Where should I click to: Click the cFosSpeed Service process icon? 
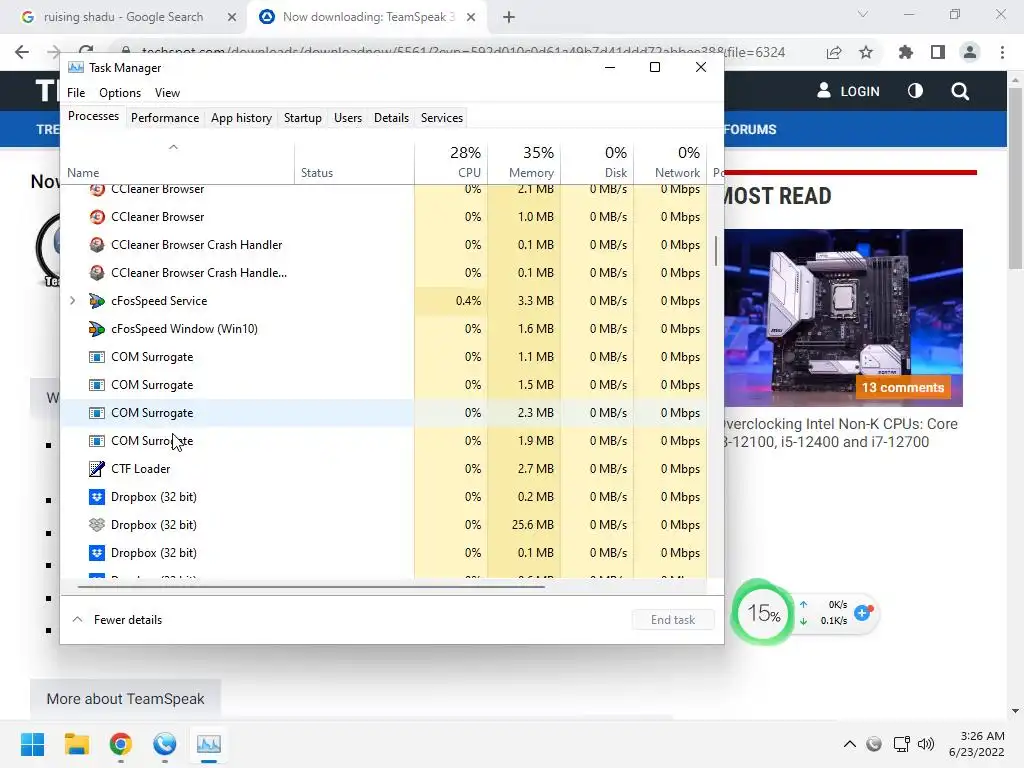[x=97, y=301]
